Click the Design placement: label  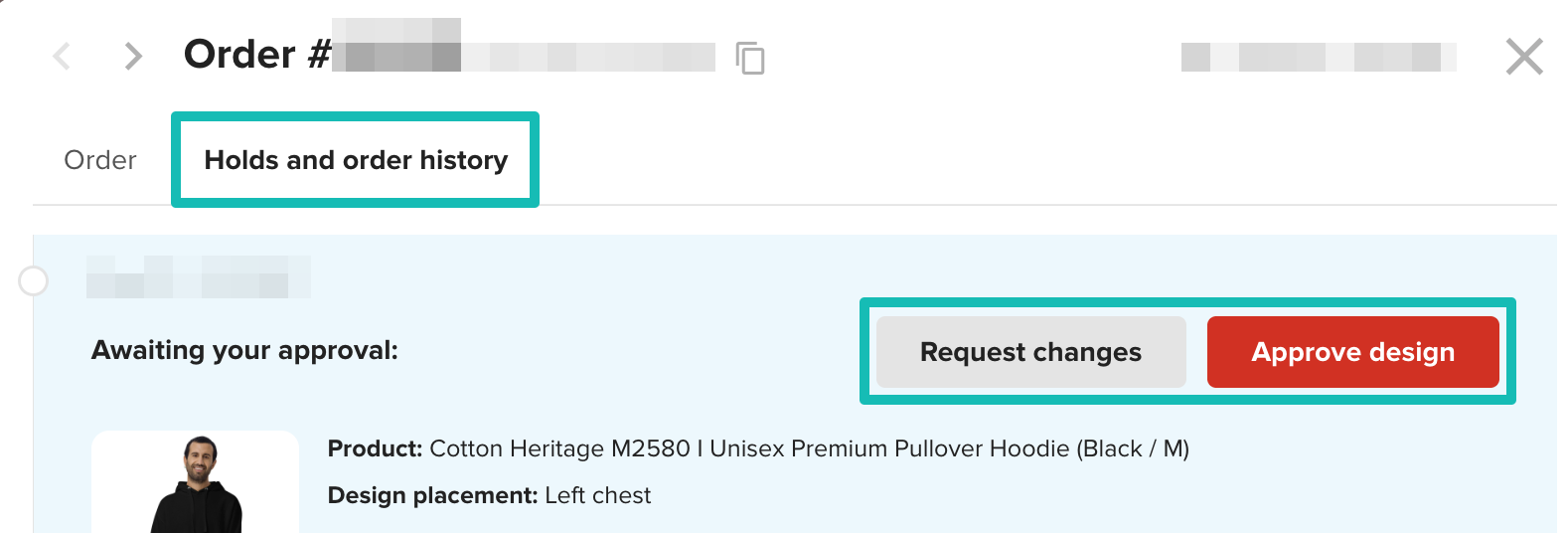[x=433, y=495]
